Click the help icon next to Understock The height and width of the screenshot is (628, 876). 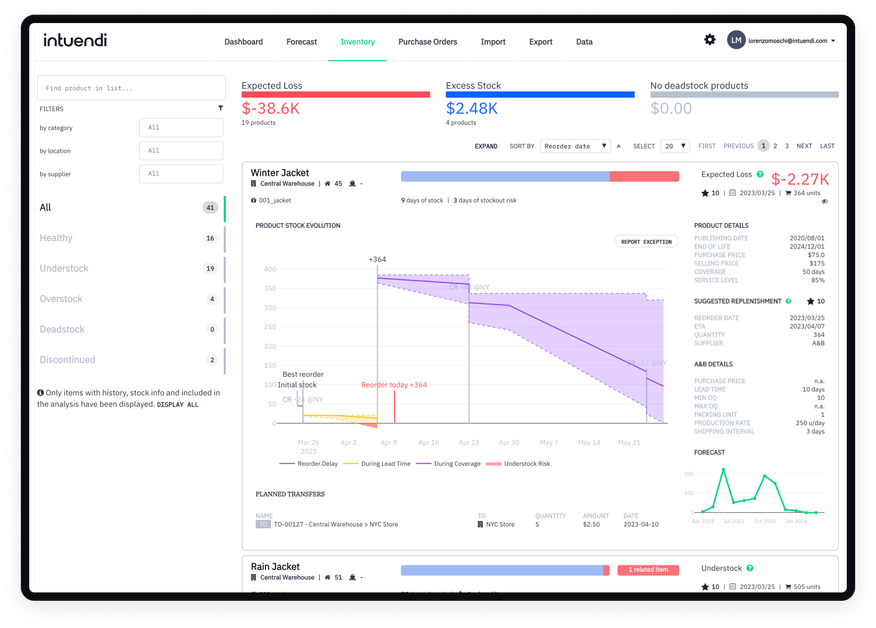749,568
